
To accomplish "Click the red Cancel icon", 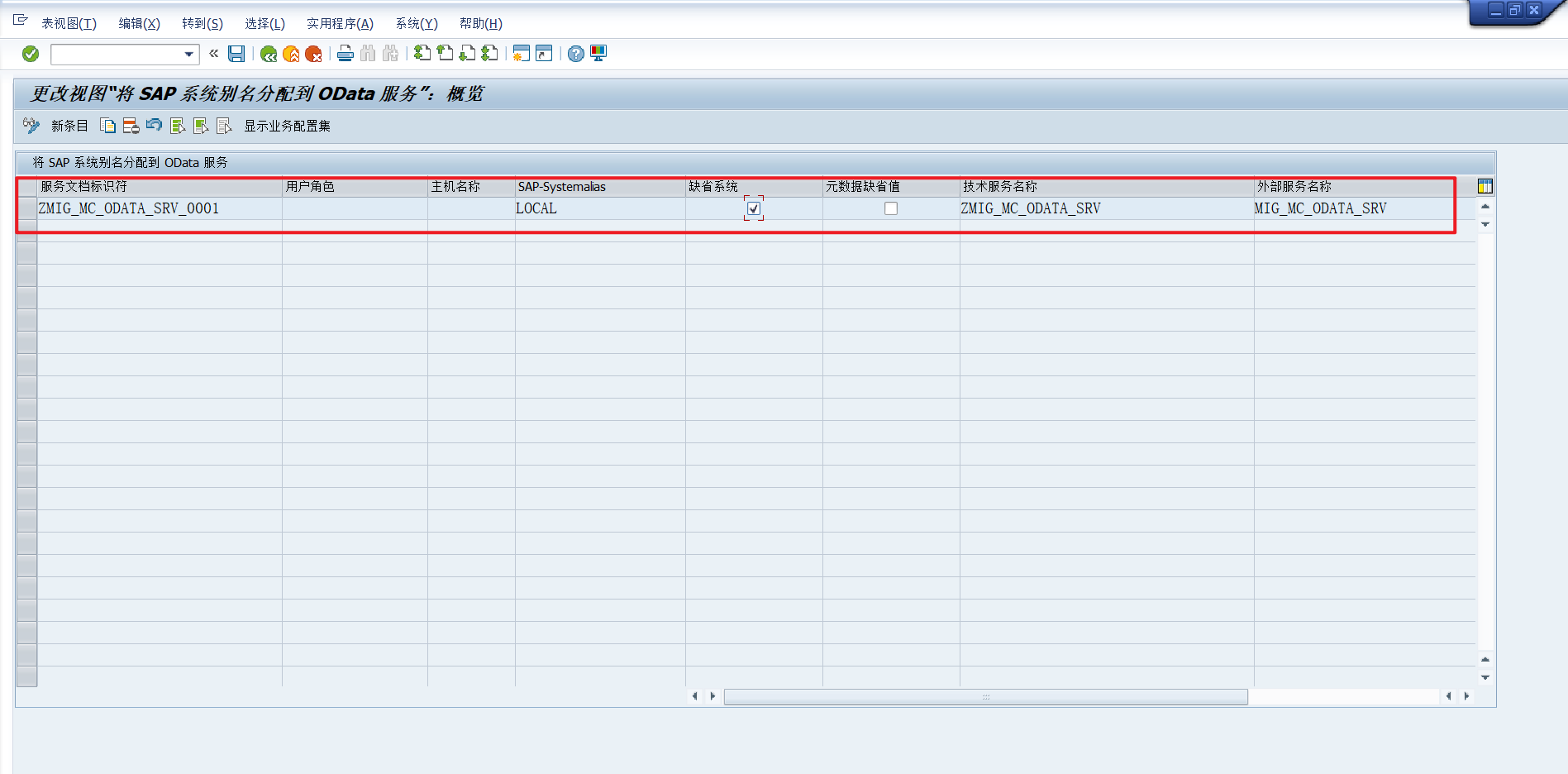I will coord(313,54).
